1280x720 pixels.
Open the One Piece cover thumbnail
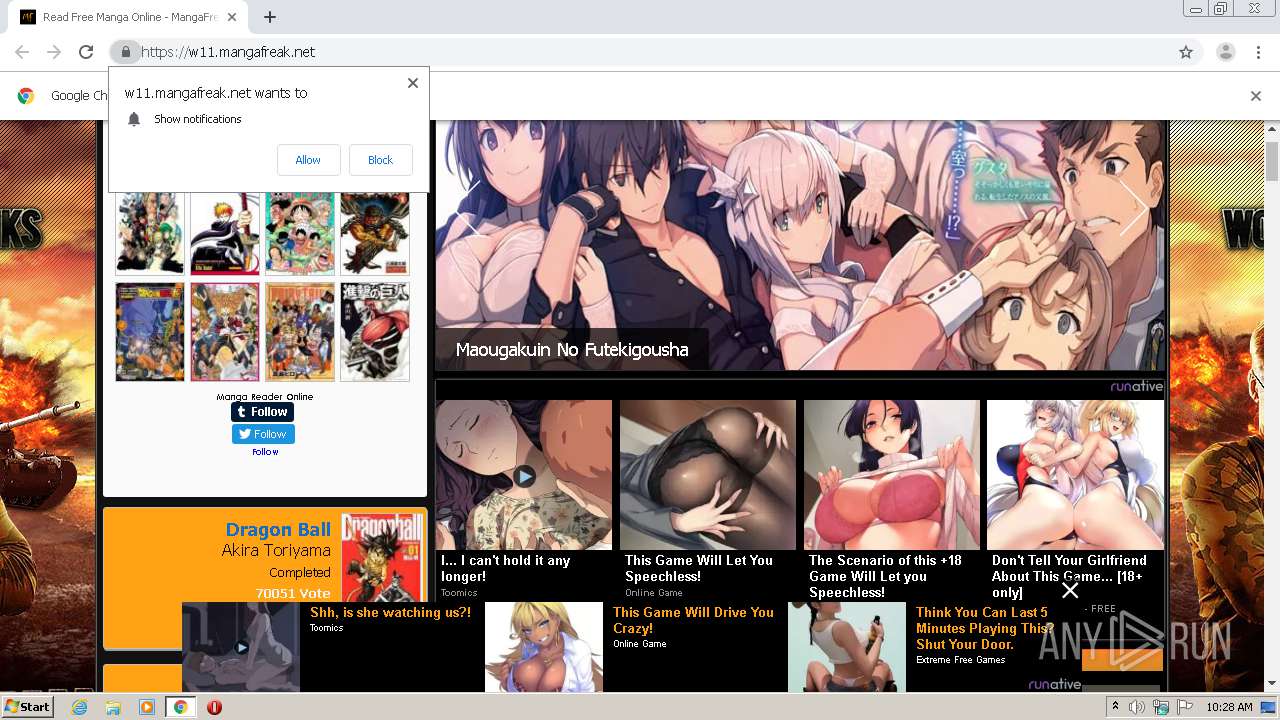pyautogui.click(x=300, y=233)
